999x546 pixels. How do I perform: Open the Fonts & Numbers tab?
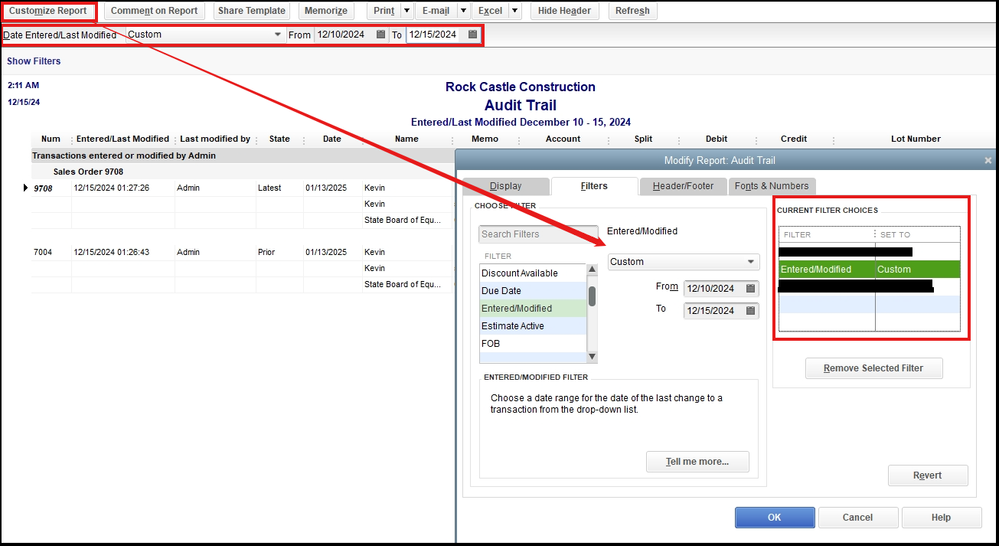[x=772, y=186]
